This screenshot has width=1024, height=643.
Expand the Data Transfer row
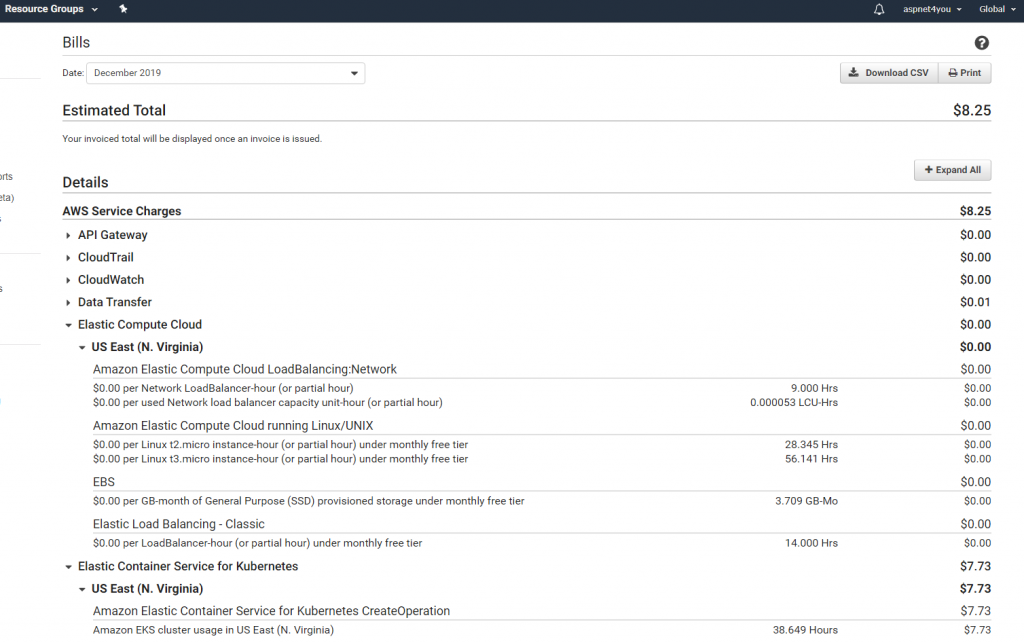pos(68,302)
